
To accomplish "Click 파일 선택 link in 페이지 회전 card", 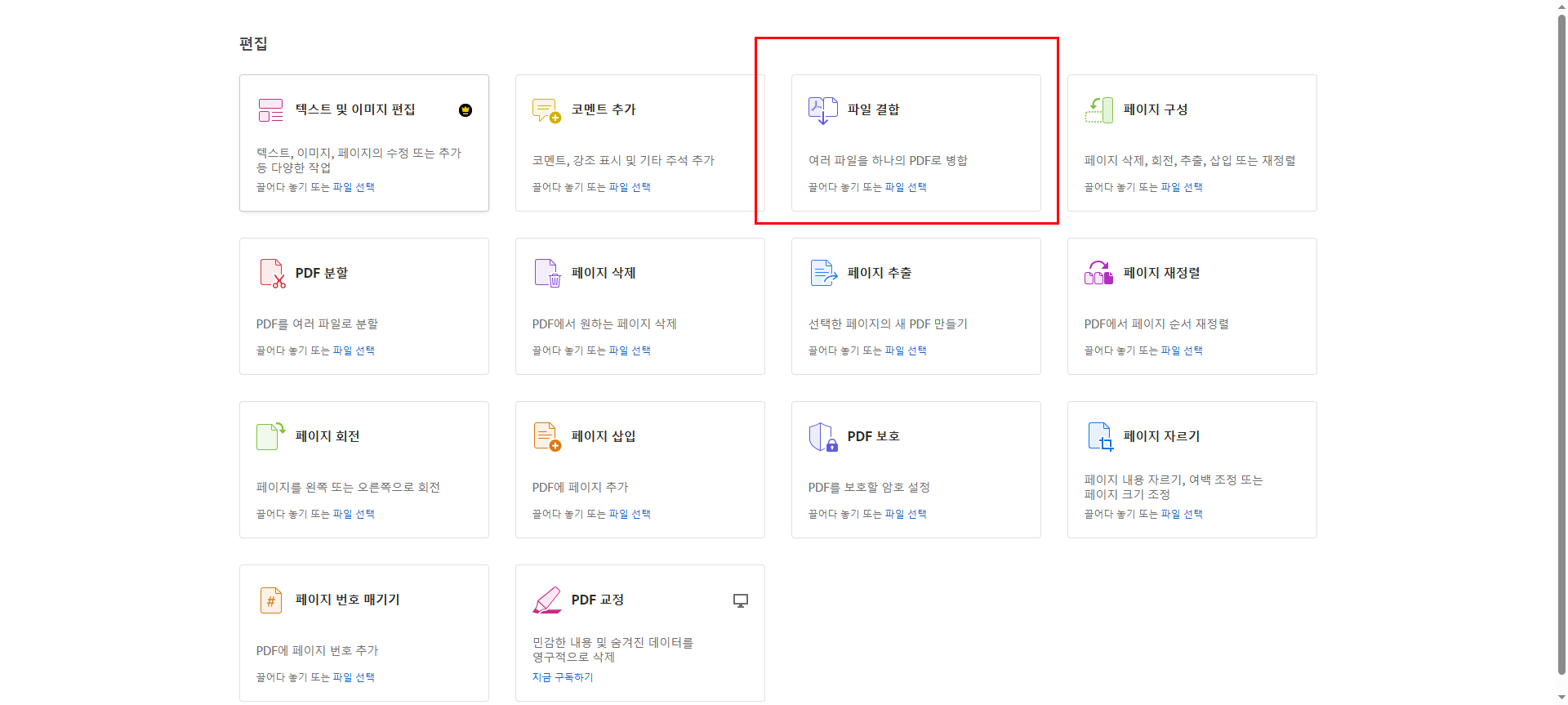I will pos(354,514).
